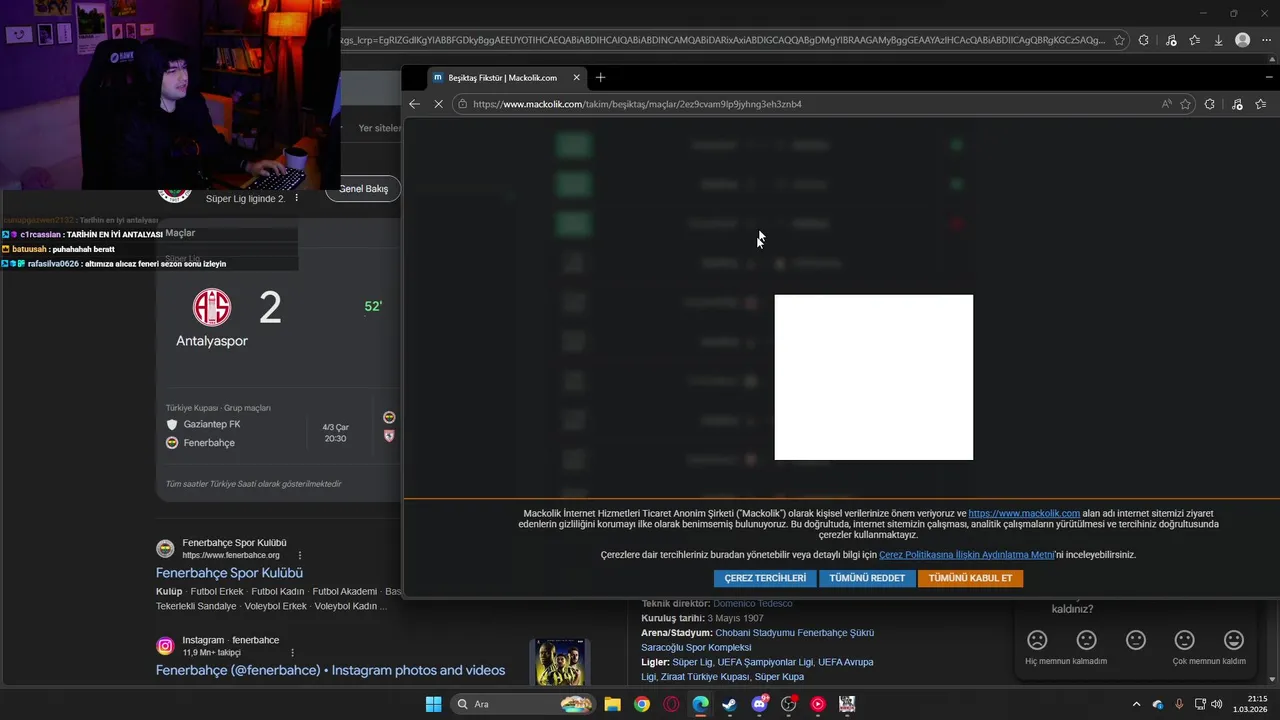Select the Maçlar tab in Google panel

(180, 233)
